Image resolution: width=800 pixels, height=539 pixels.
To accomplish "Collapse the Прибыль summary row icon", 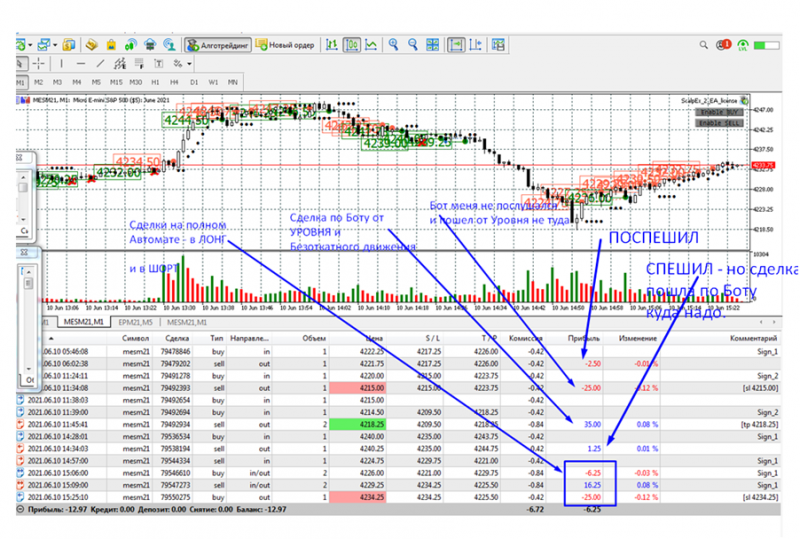I will tap(20, 509).
